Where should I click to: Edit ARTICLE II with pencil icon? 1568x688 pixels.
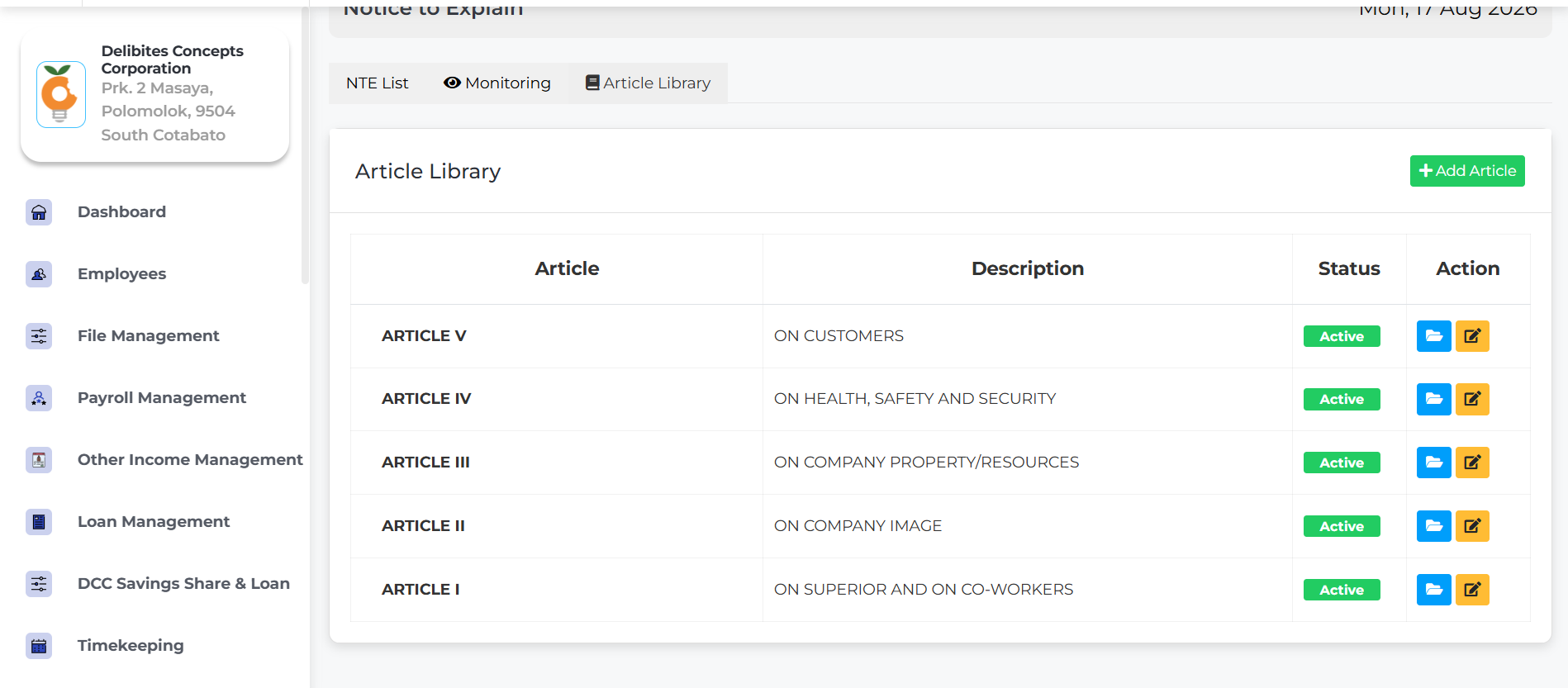point(1472,526)
